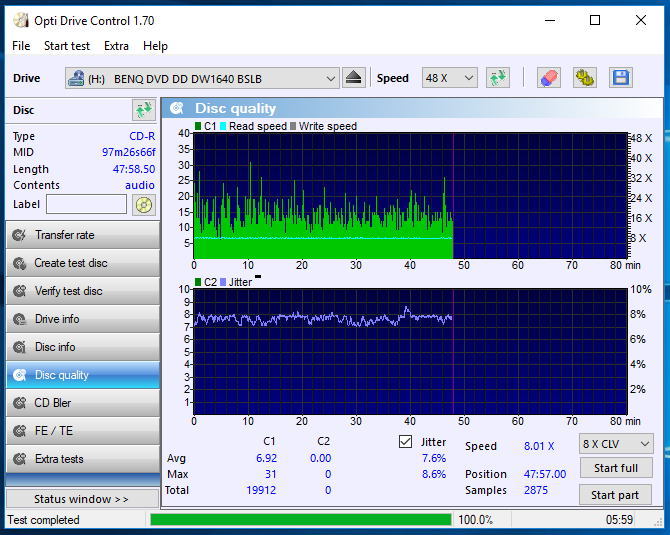Click the Jitter Max value 8.6%
670x535 pixels.
coord(434,474)
